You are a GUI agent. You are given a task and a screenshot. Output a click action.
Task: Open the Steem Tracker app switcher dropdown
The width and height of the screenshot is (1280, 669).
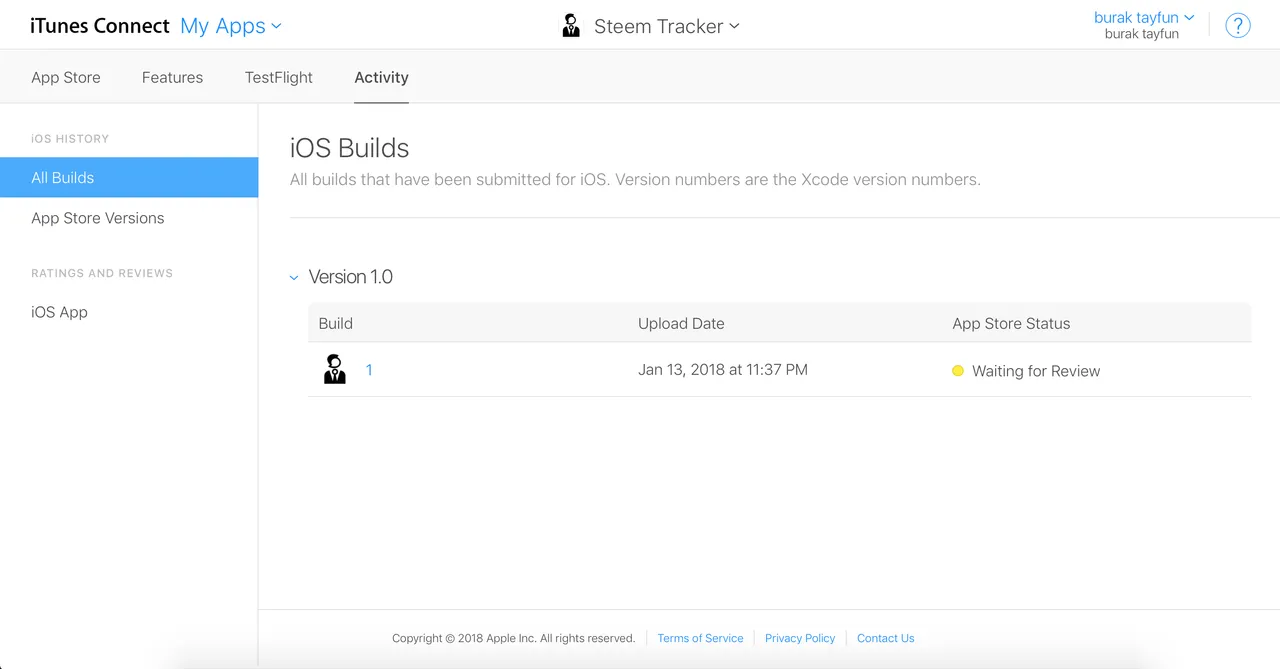click(x=667, y=26)
